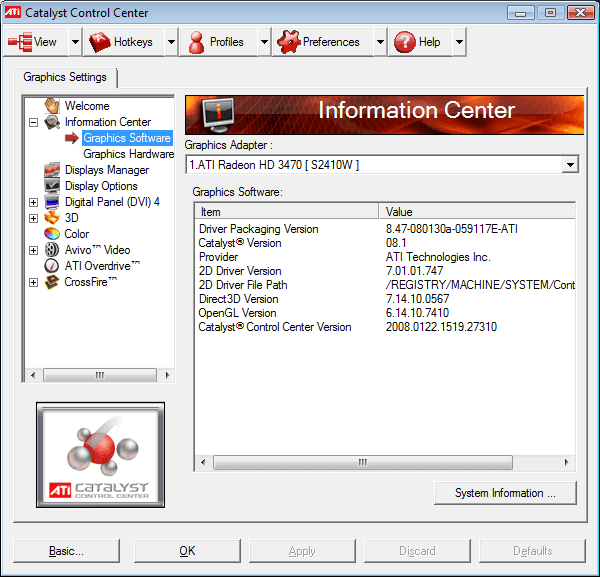
Task: Click the Color wheel icon
Action: pyautogui.click(x=52, y=234)
